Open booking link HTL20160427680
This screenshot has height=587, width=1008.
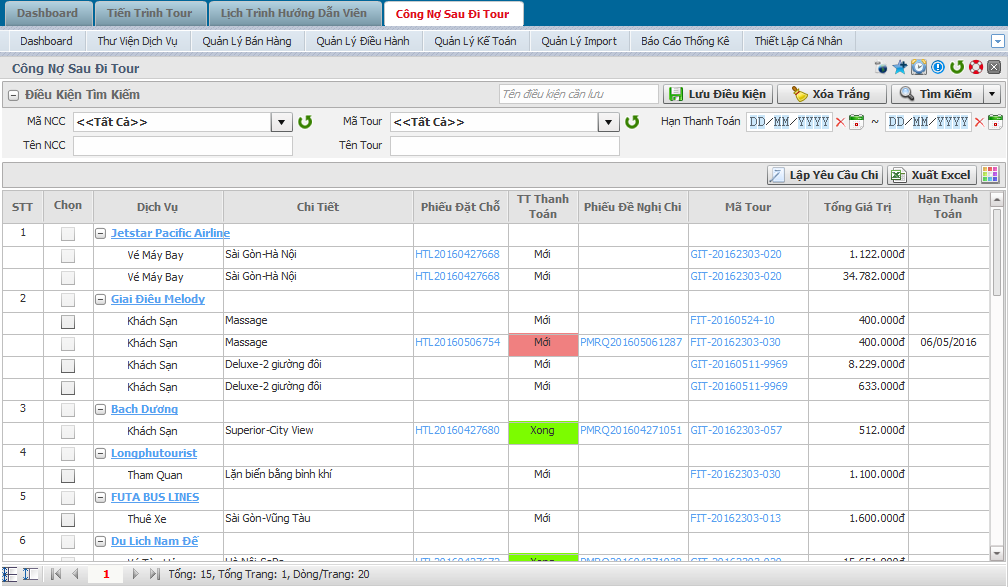[x=457, y=431]
